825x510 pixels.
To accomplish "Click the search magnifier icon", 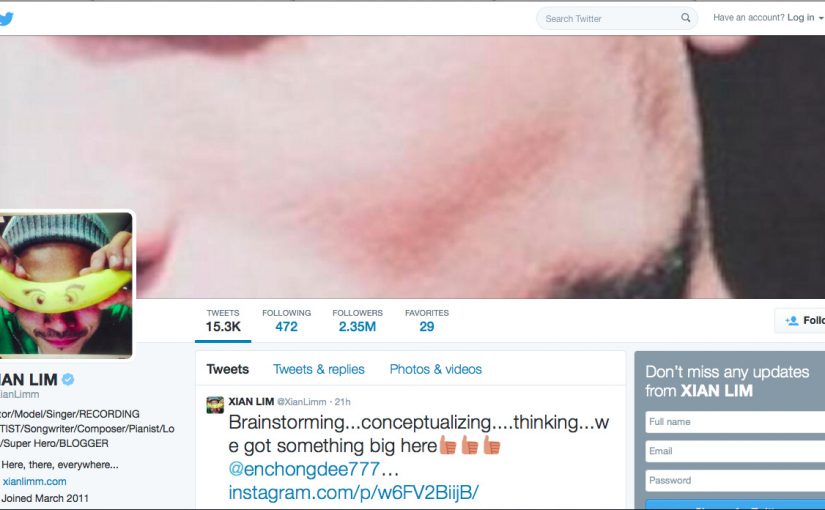I will pos(686,18).
